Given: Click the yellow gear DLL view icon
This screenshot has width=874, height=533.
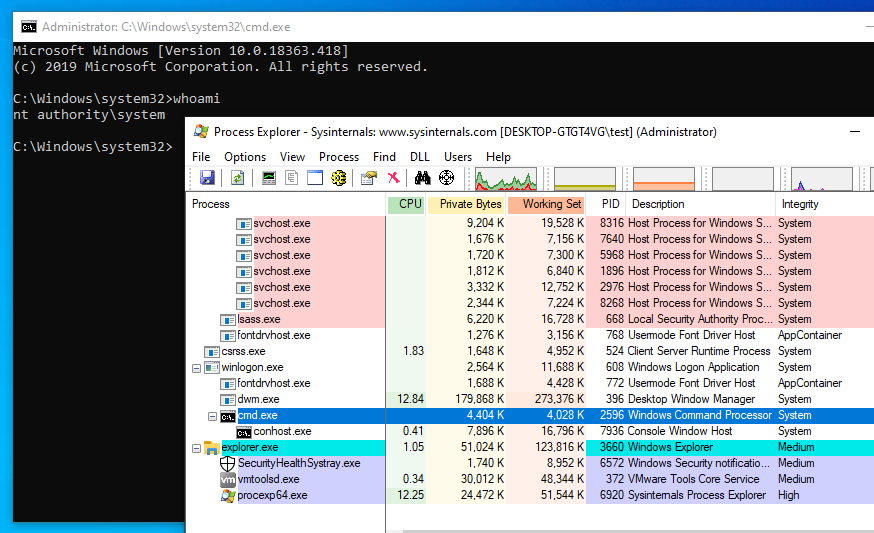Looking at the screenshot, I should [338, 178].
